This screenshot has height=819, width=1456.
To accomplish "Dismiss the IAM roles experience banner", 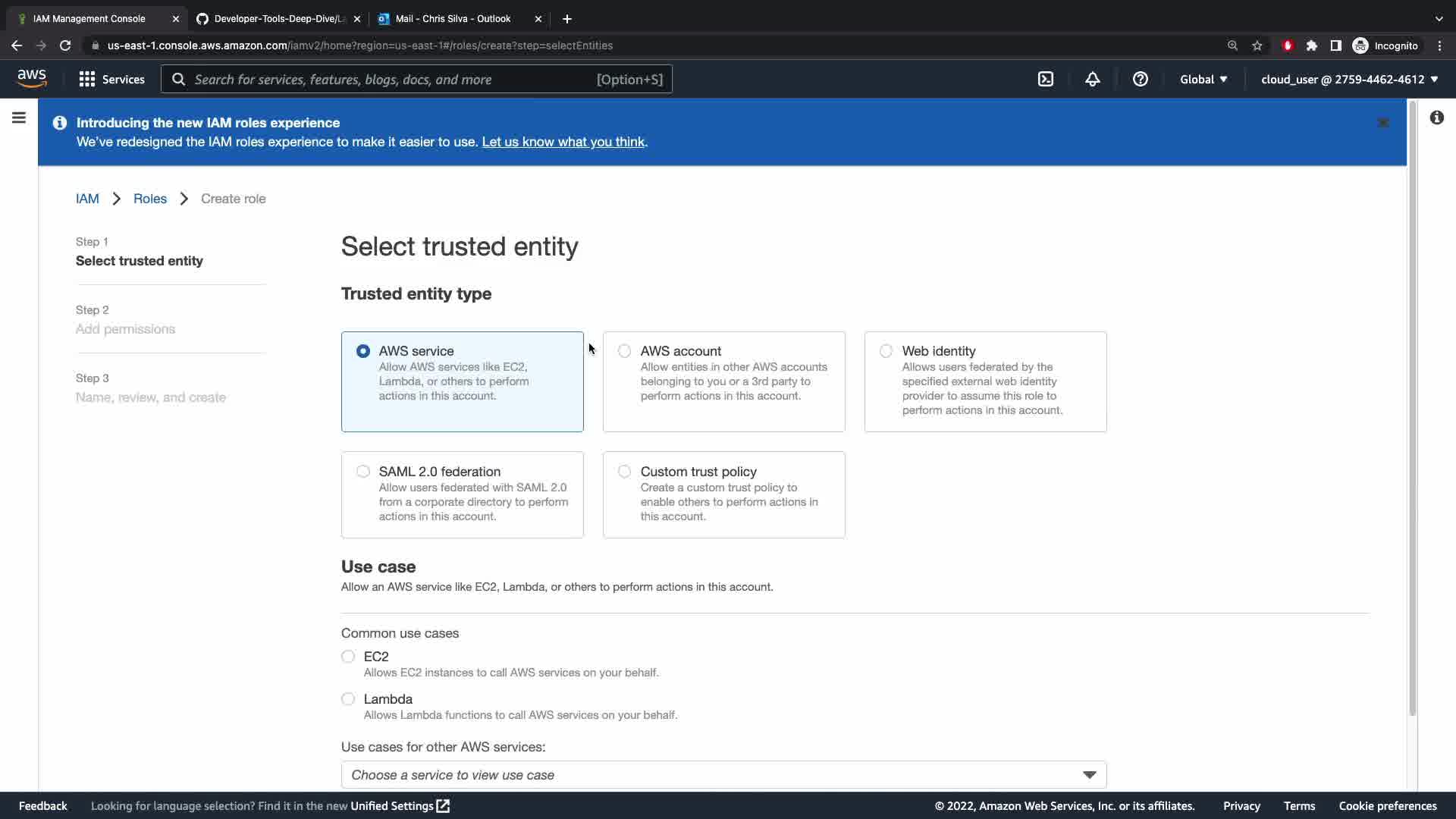I will [1382, 123].
